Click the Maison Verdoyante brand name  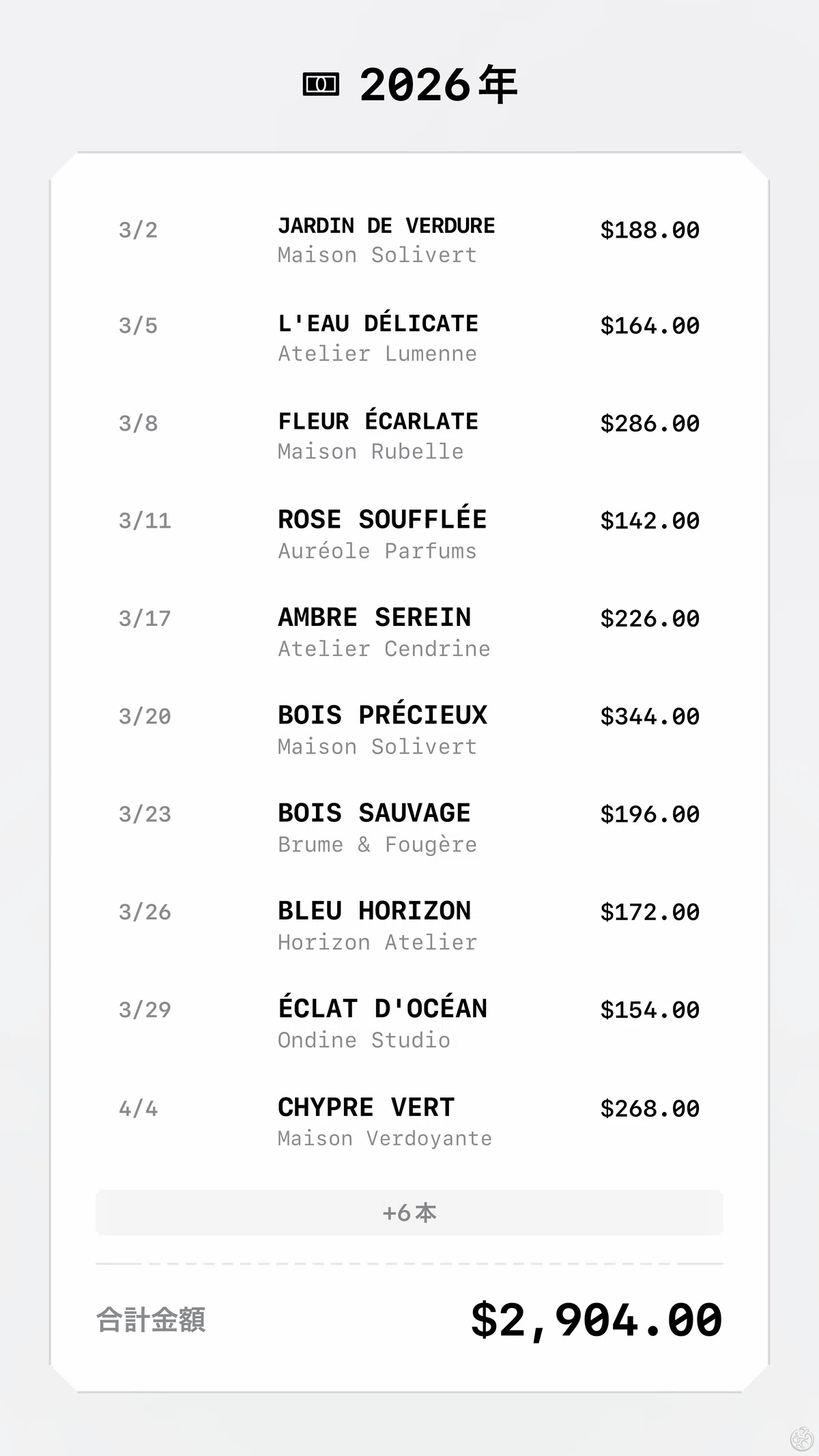385,1138
